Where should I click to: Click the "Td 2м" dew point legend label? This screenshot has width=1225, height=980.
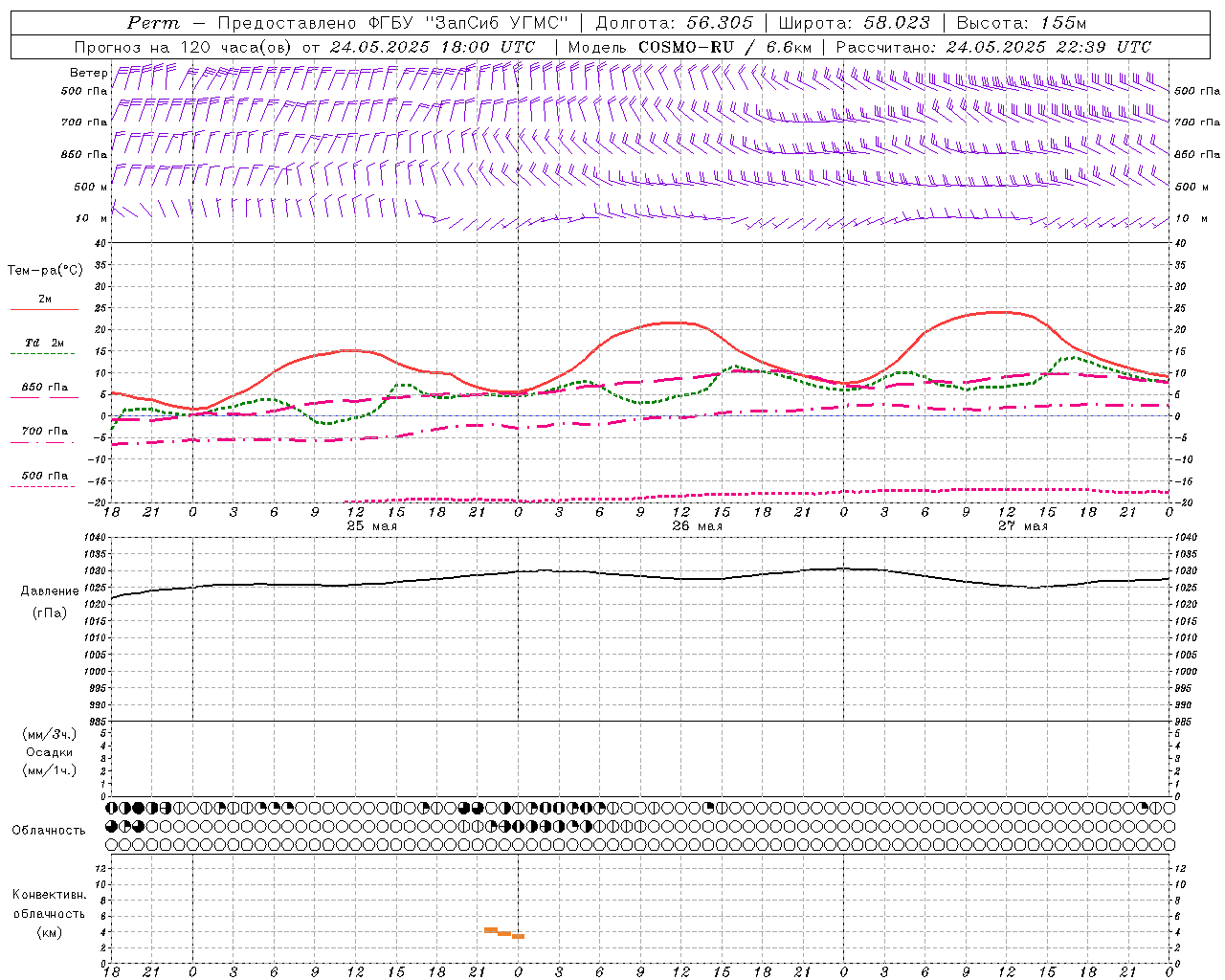click(44, 343)
